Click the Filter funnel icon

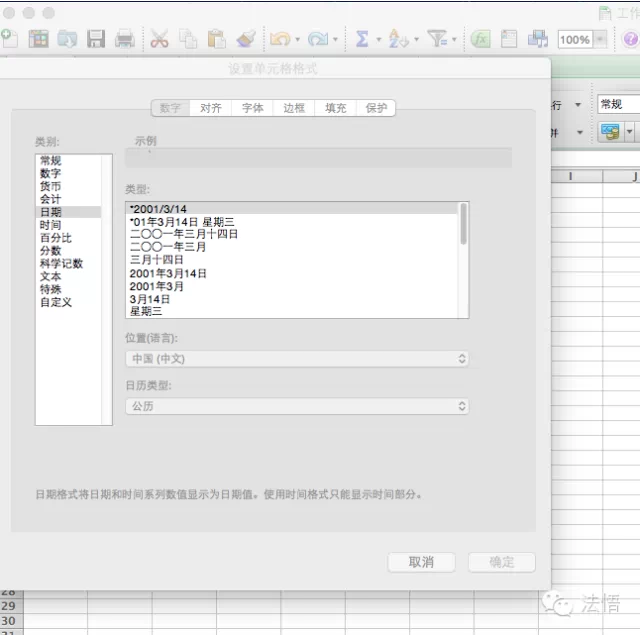(x=438, y=39)
